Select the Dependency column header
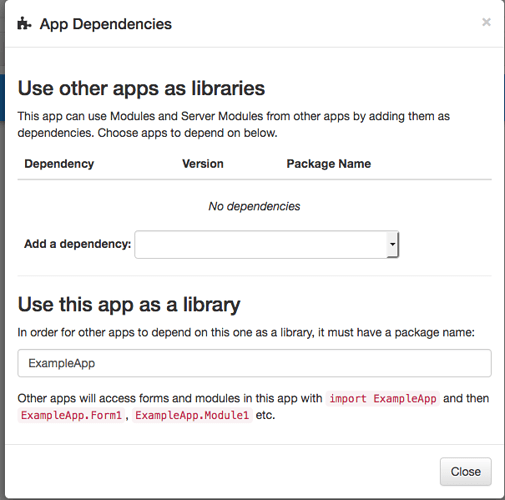This screenshot has width=505, height=500. point(59,164)
